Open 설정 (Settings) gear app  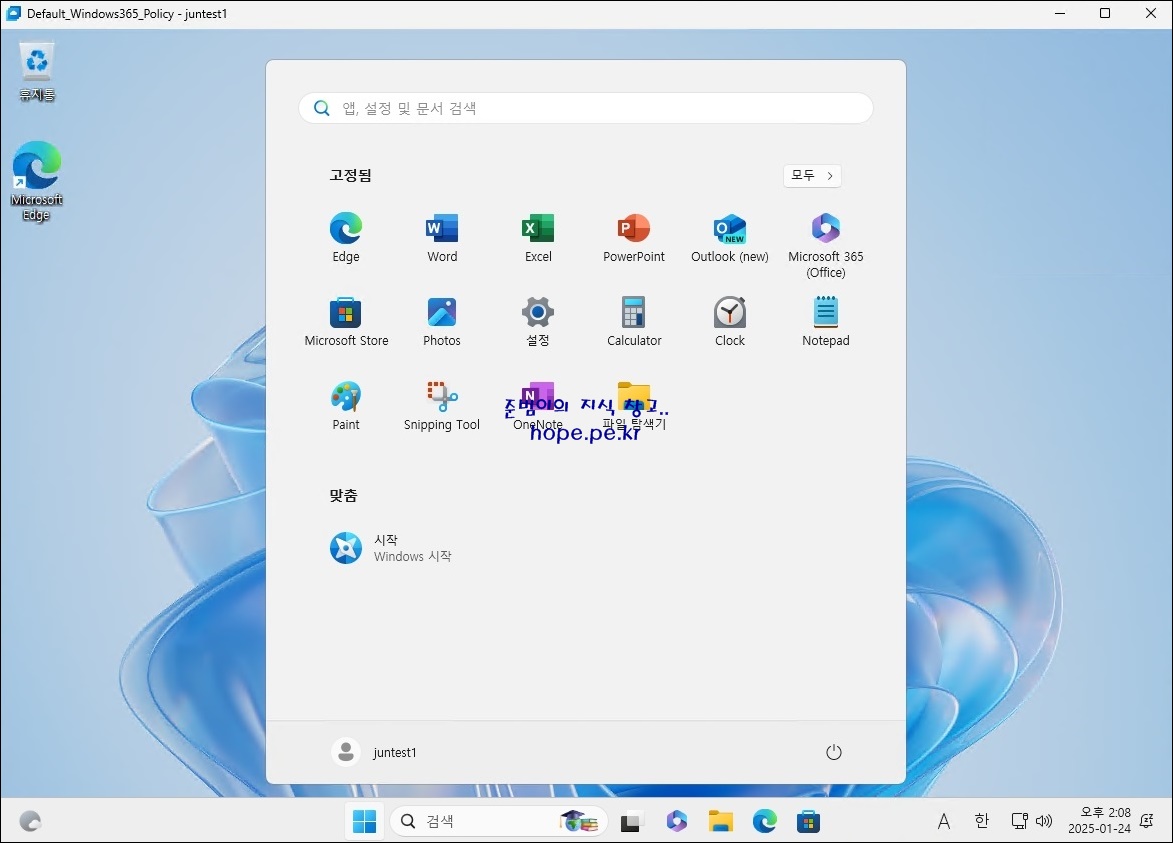point(538,322)
